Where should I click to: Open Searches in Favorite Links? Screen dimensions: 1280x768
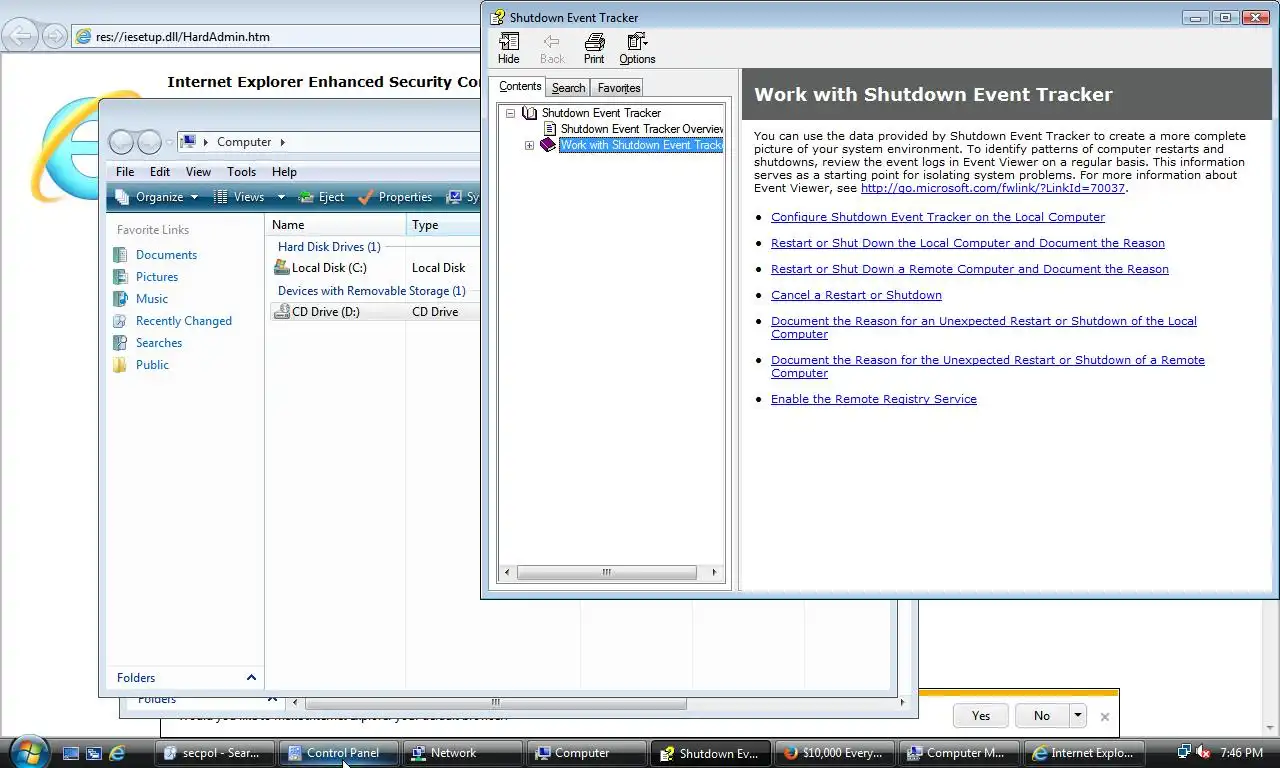pyautogui.click(x=159, y=343)
